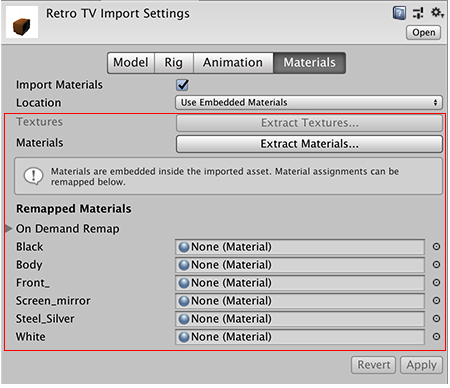Switch to the Animation tab

click(233, 62)
